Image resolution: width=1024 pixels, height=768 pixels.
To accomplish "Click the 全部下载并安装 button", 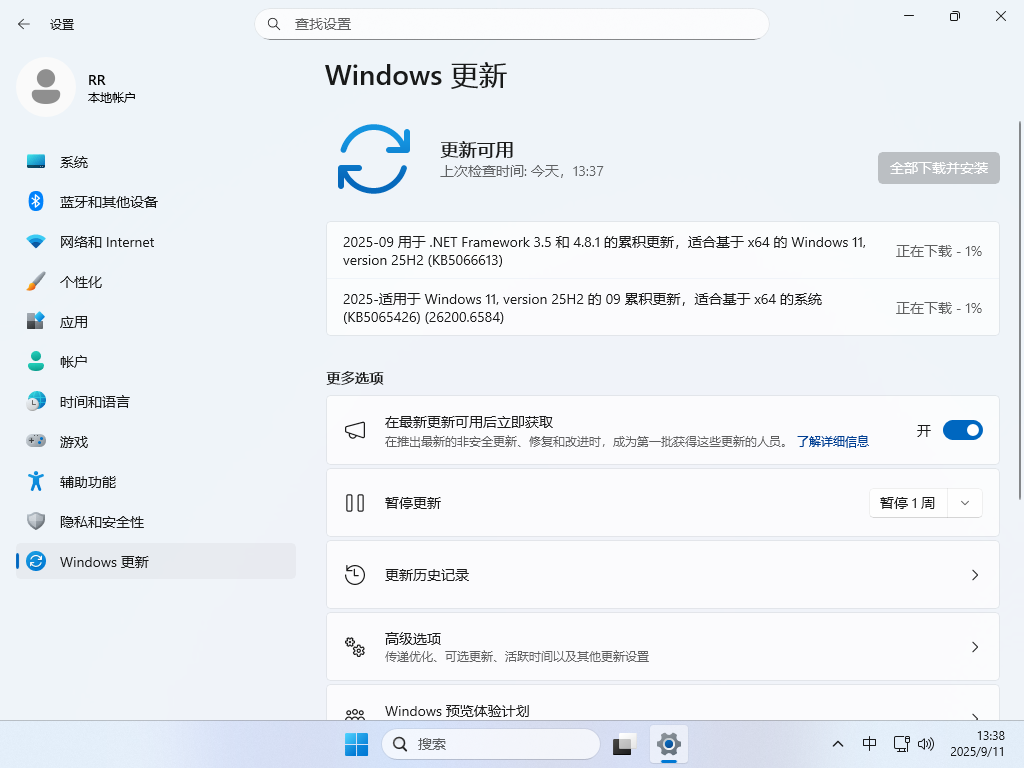I will (938, 168).
